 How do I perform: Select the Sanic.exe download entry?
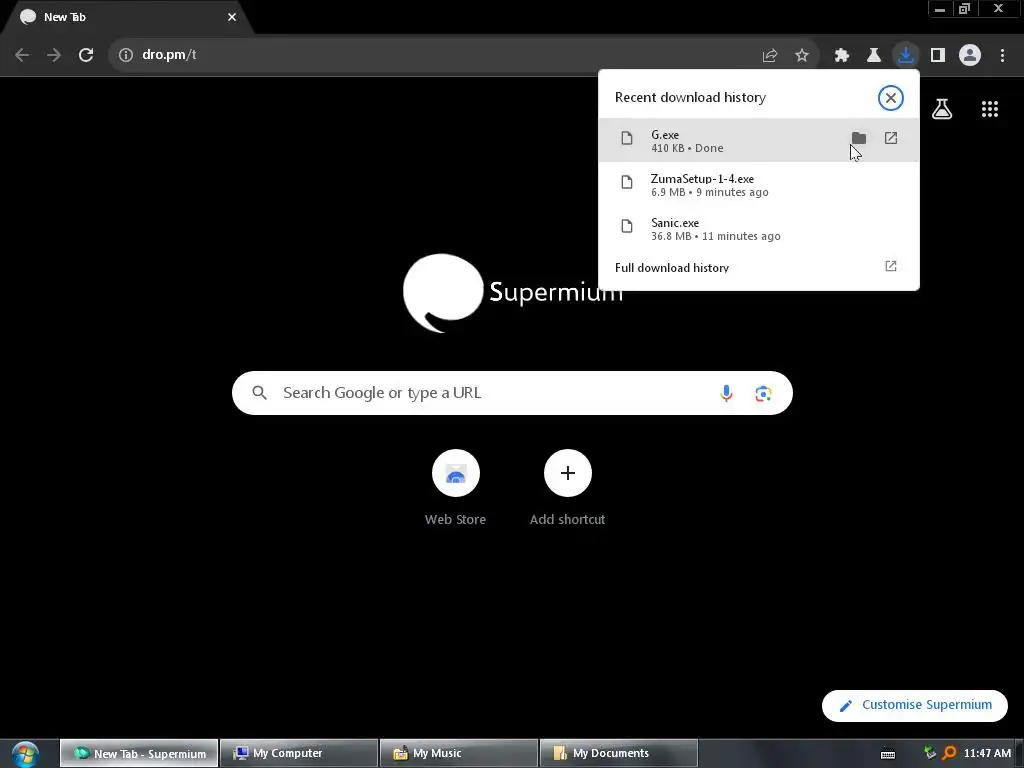758,229
